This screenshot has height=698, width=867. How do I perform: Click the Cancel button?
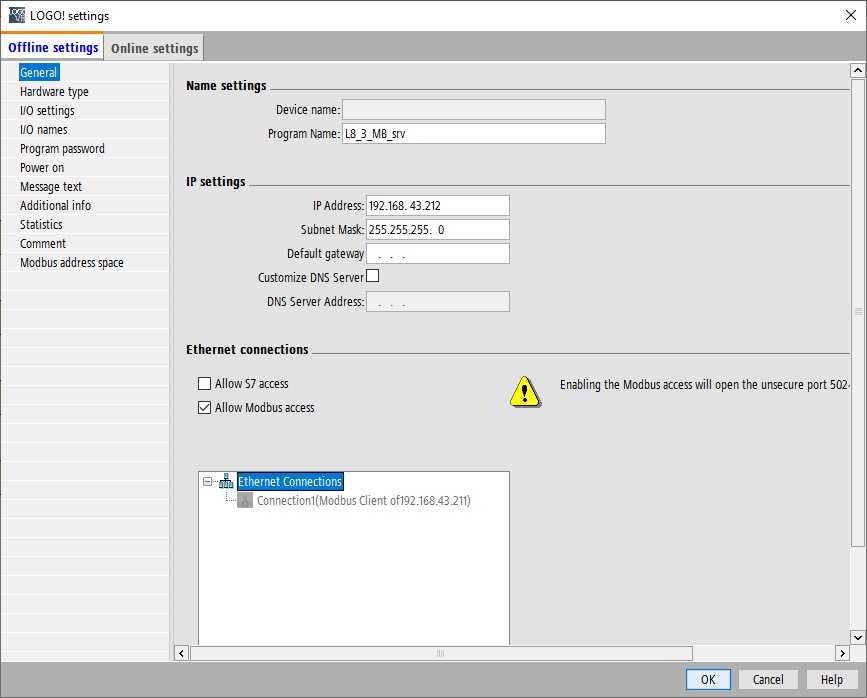coord(768,679)
